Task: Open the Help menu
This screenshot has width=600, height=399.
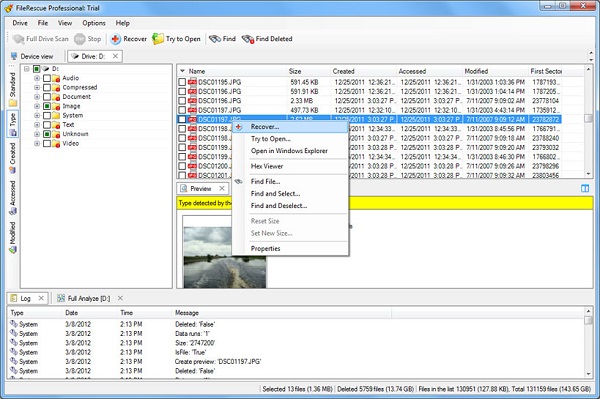Action: click(x=122, y=23)
